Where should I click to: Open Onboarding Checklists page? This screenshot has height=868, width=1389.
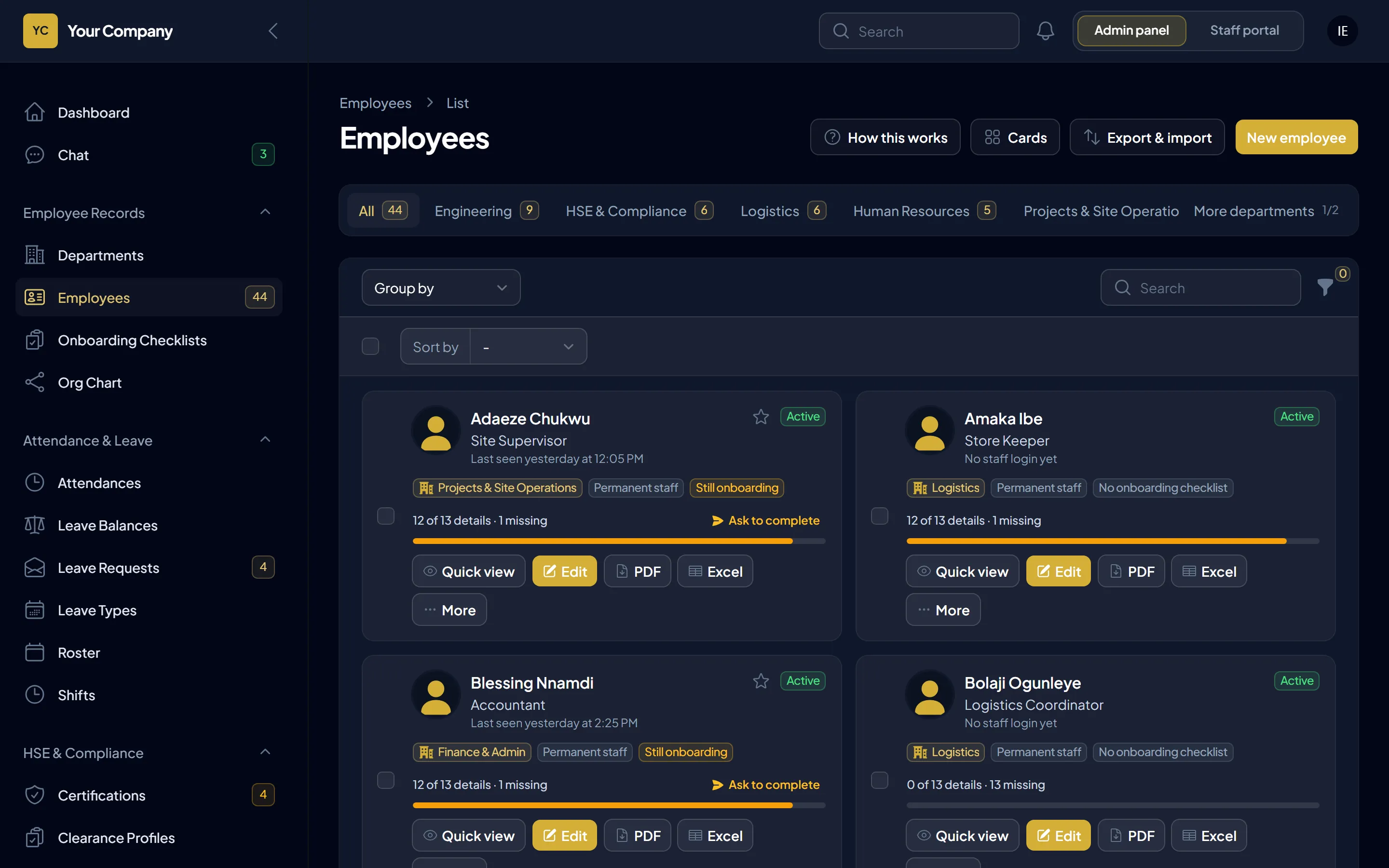point(149,340)
